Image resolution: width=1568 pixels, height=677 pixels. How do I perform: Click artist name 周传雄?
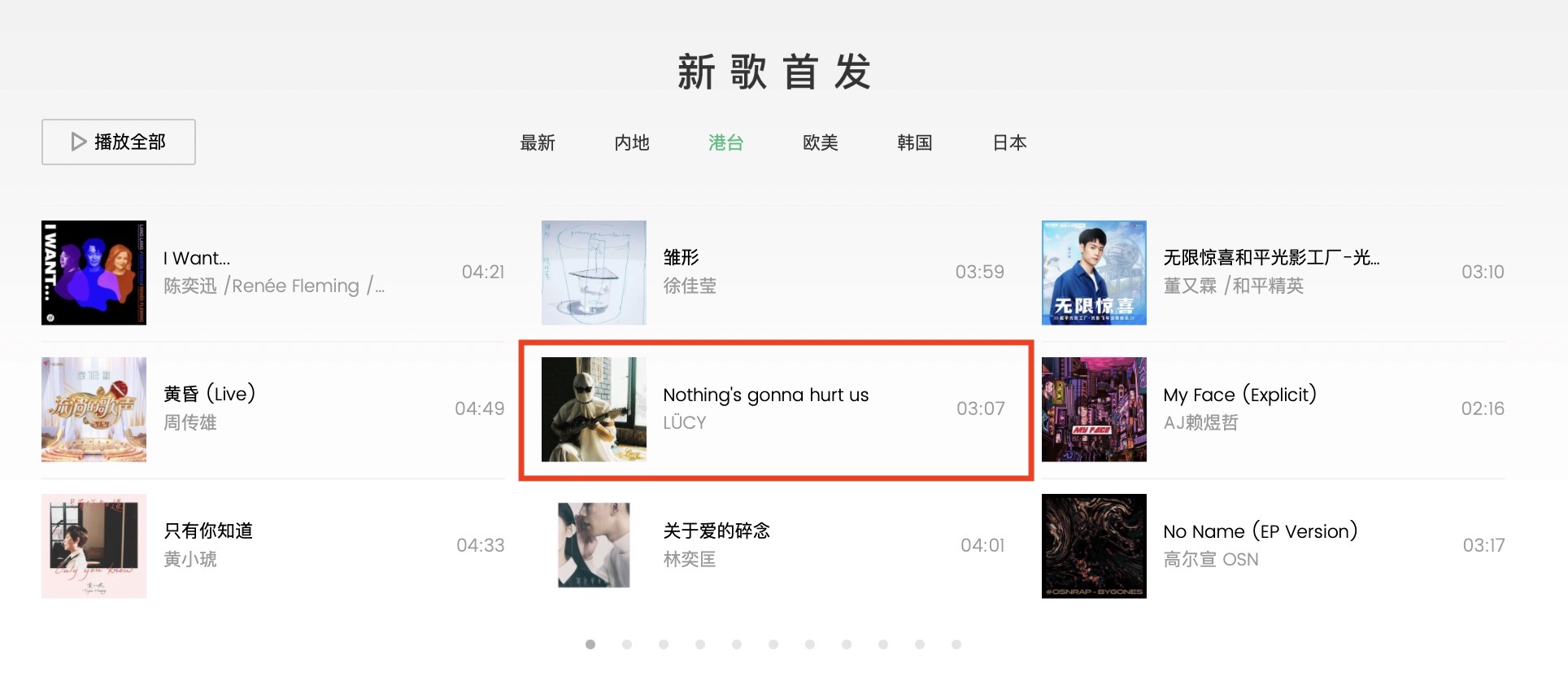click(x=190, y=423)
